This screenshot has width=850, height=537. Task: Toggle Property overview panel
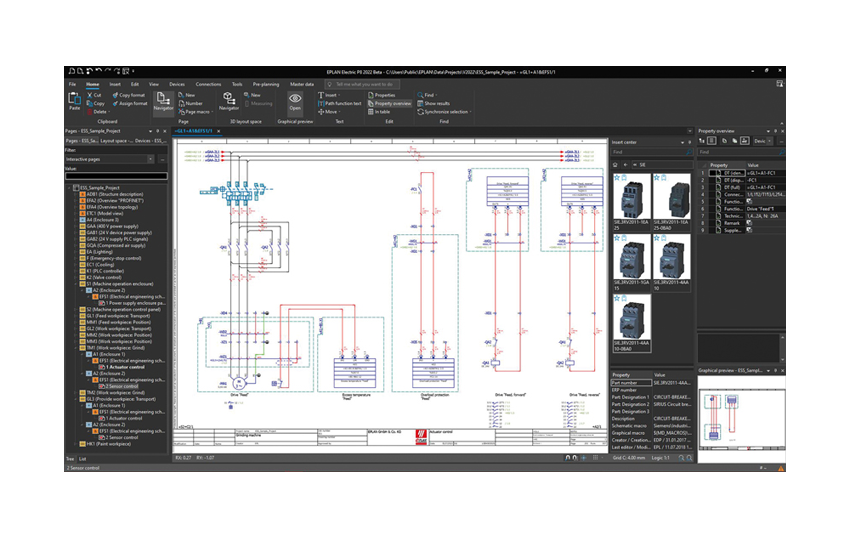[x=389, y=103]
